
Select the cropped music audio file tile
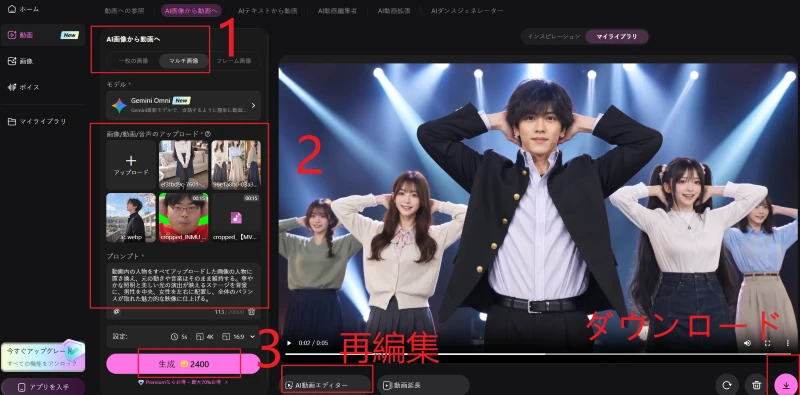pyautogui.click(x=236, y=217)
